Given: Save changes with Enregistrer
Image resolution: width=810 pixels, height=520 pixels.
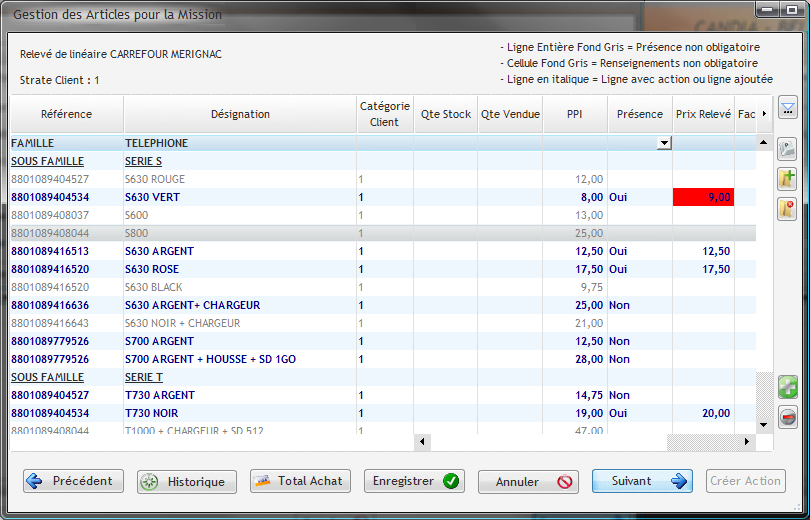Looking at the screenshot, I should click(414, 481).
